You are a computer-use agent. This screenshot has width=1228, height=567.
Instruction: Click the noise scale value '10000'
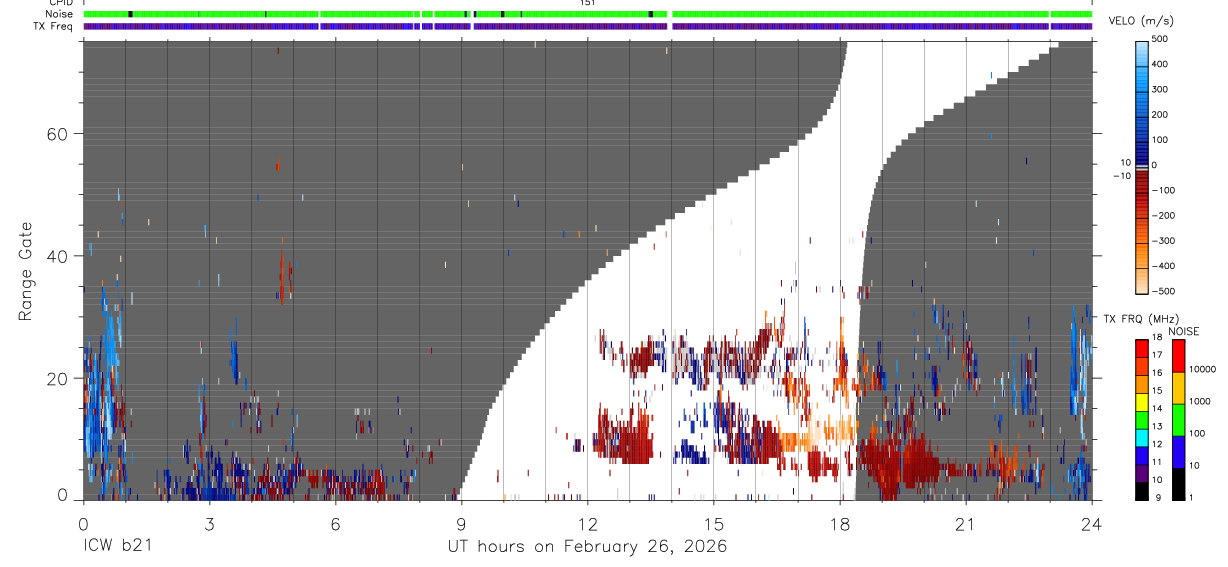pyautogui.click(x=1201, y=368)
